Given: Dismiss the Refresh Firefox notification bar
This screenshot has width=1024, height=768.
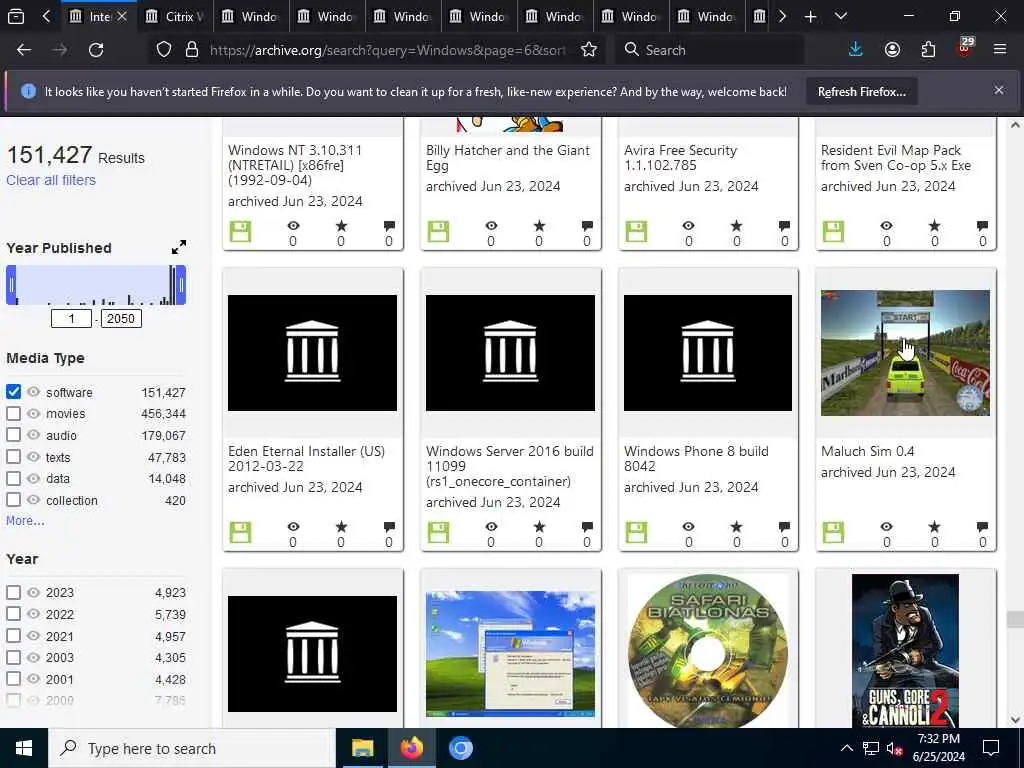Looking at the screenshot, I should click(x=999, y=90).
